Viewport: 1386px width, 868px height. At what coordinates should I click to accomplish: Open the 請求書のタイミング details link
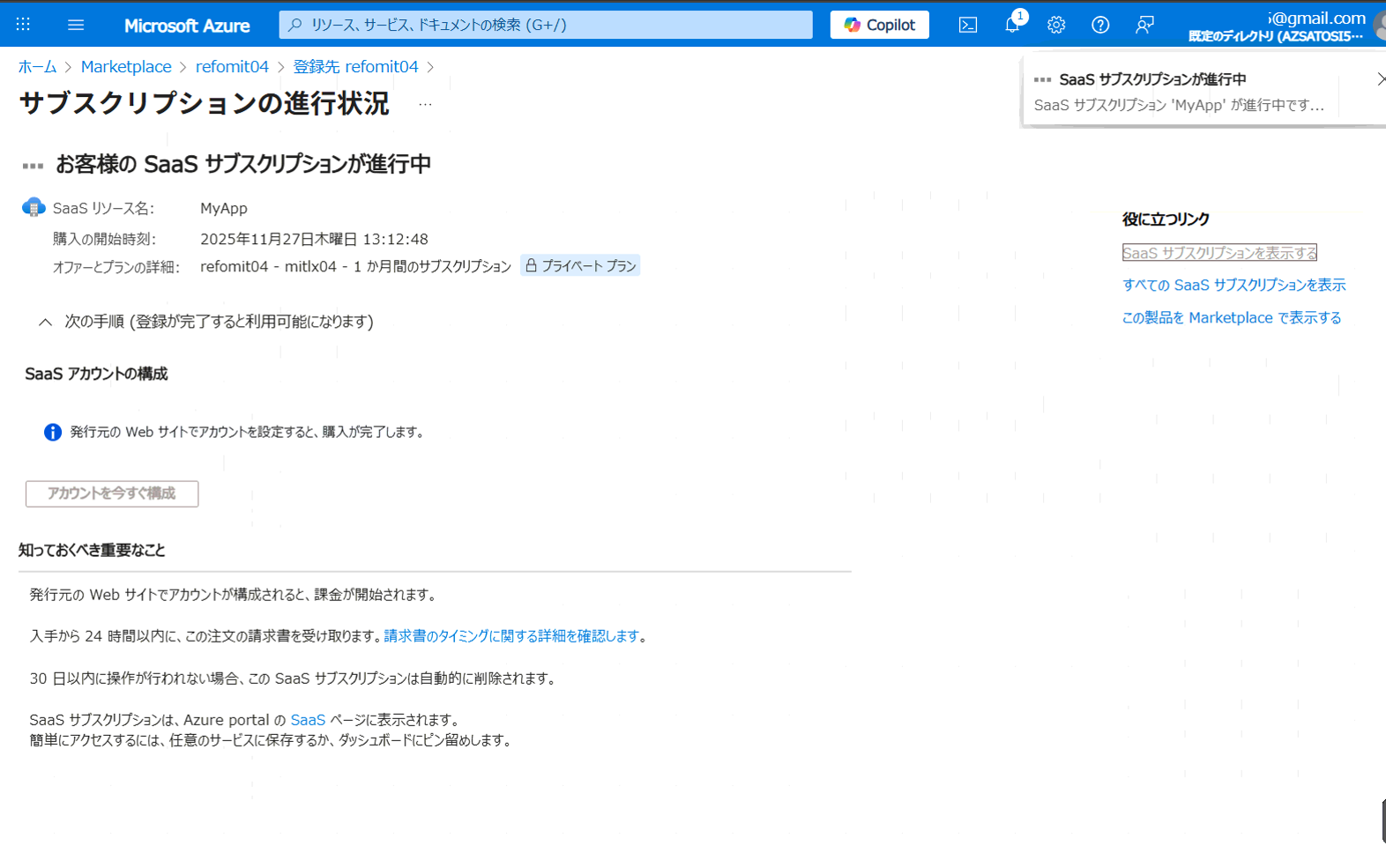[x=511, y=636]
